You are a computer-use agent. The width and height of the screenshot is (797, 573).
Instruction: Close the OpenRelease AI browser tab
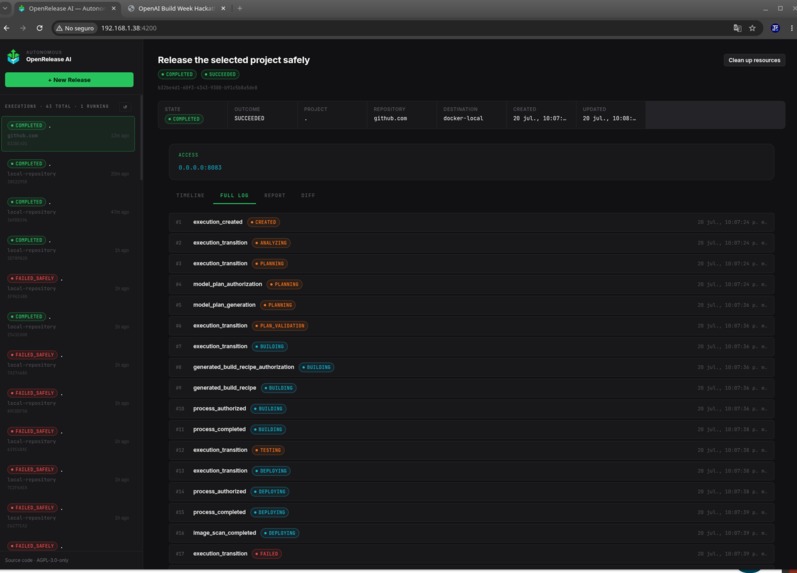tap(113, 8)
